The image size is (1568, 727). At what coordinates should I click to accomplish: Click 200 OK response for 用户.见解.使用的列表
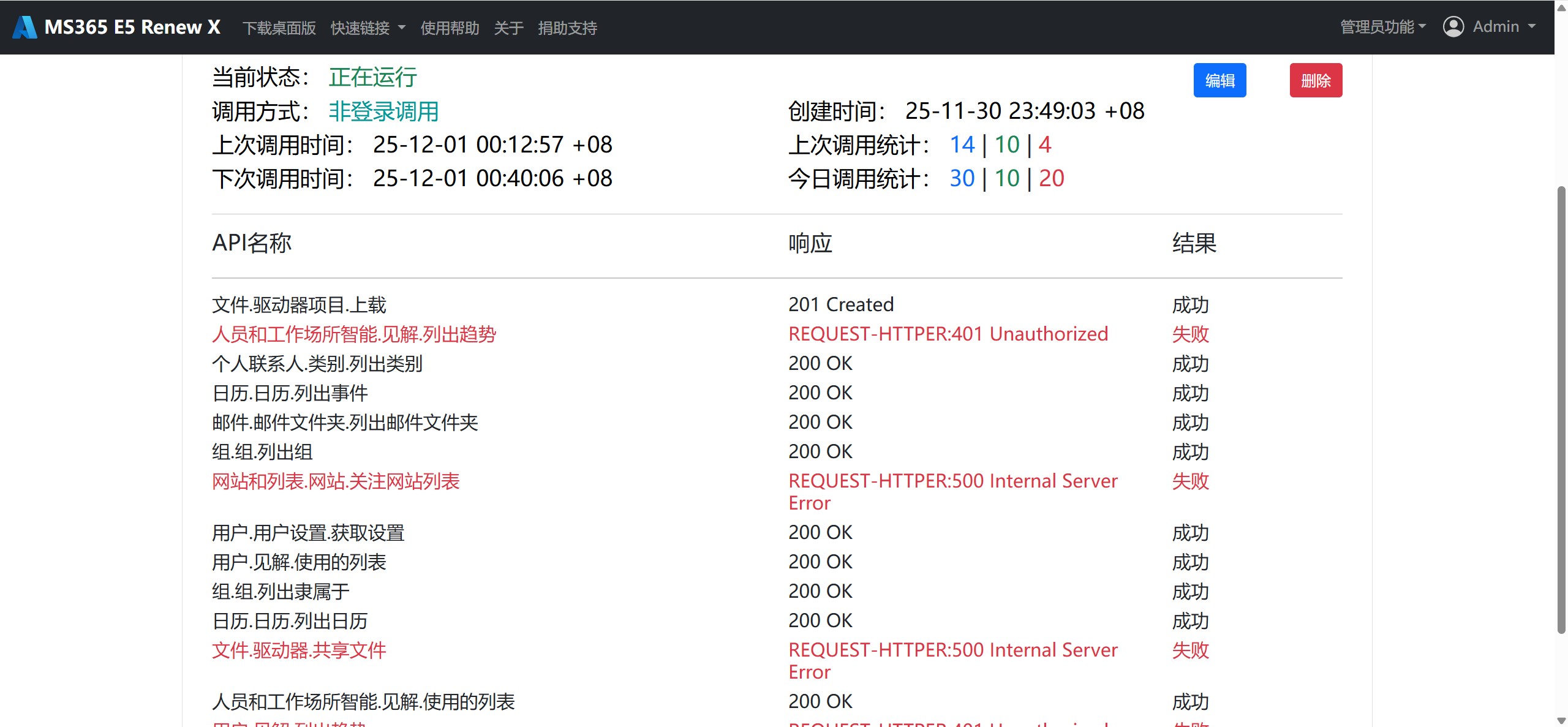click(x=820, y=562)
